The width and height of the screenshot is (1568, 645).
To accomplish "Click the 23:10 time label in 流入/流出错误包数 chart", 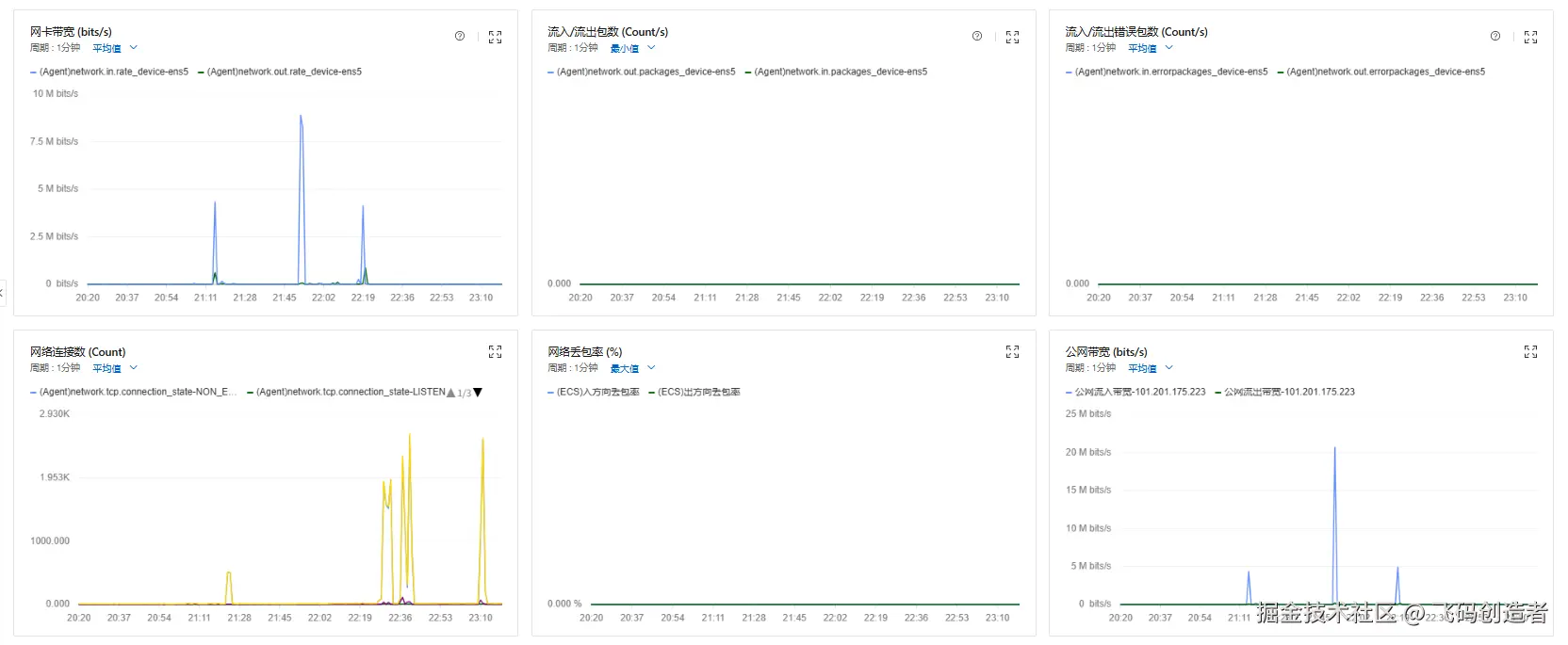I will pyautogui.click(x=1515, y=298).
